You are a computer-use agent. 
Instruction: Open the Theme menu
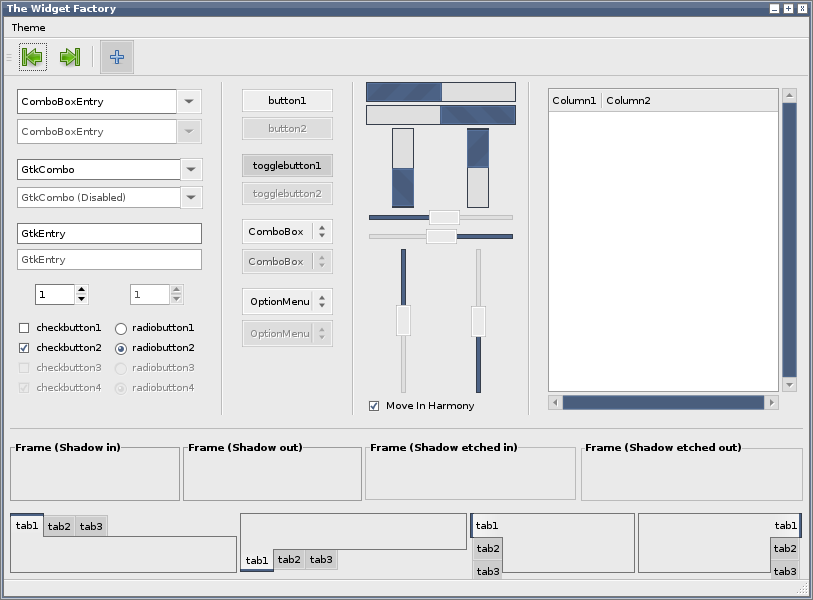coord(29,27)
